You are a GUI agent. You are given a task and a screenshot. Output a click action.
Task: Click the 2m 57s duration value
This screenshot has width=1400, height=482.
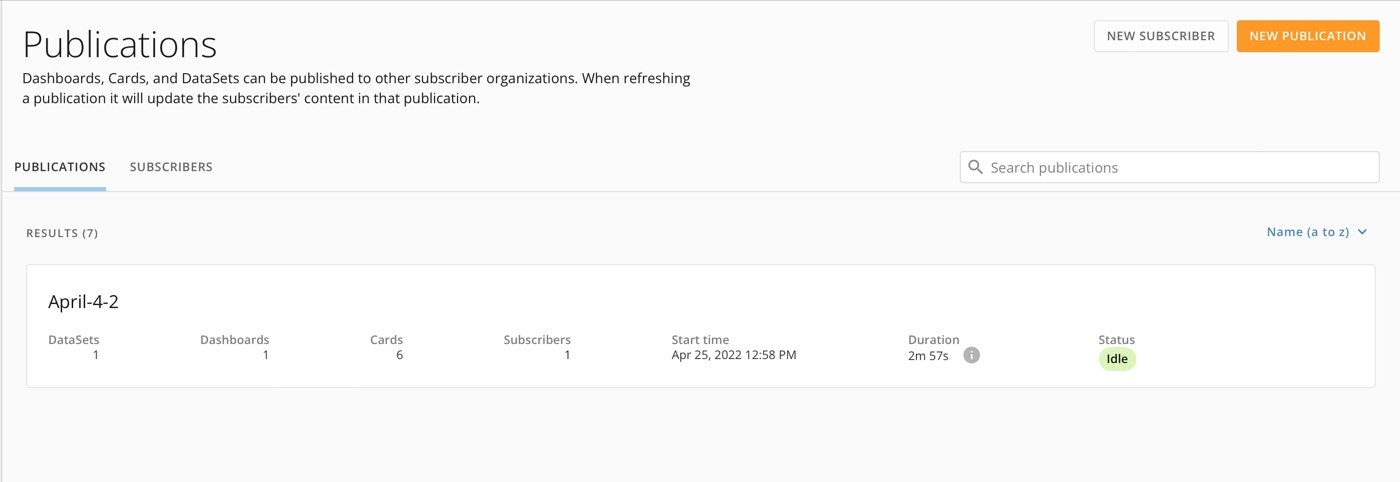[928, 355]
